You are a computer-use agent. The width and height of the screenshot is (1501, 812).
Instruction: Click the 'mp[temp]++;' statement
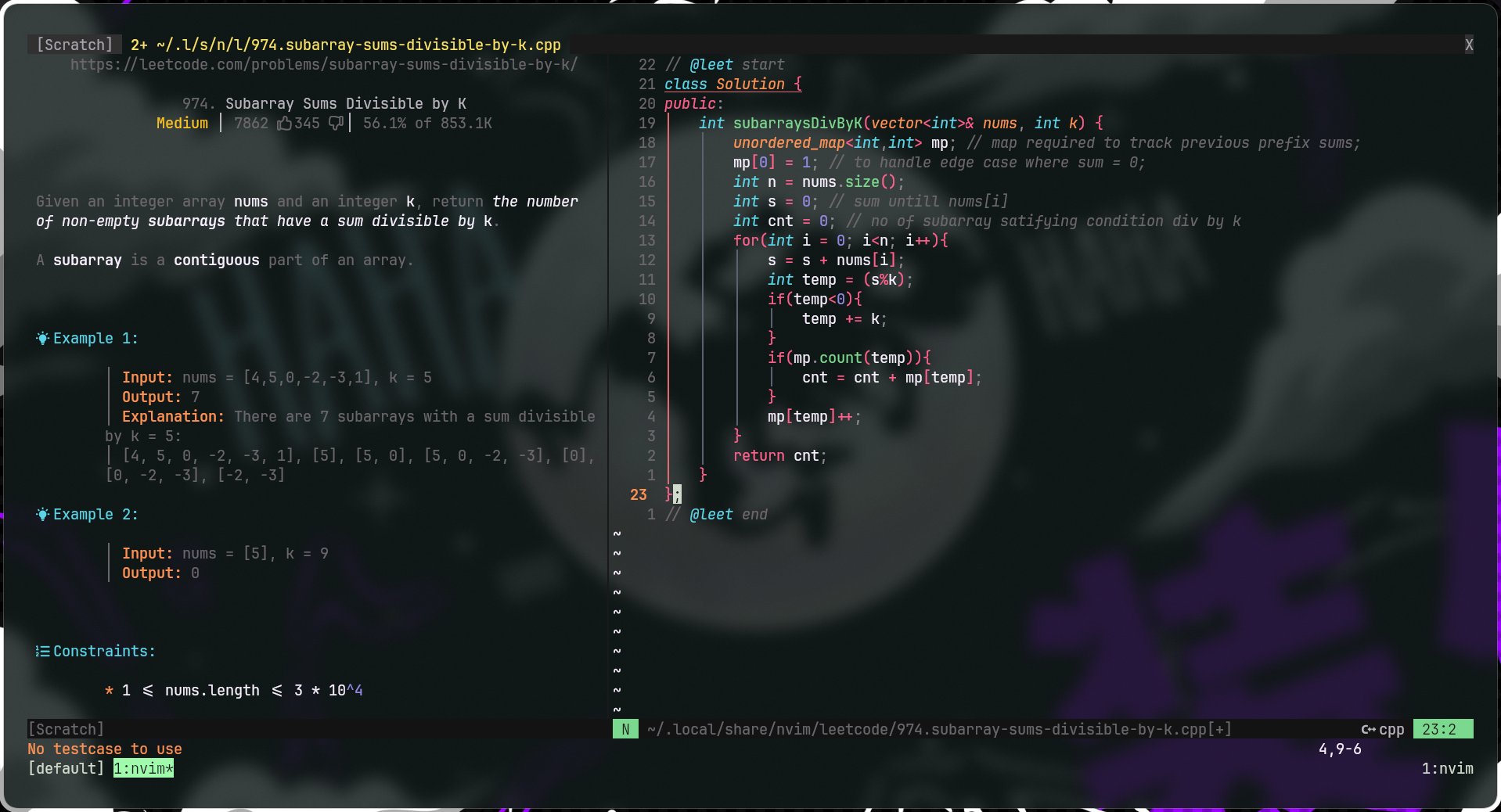[x=815, y=417]
